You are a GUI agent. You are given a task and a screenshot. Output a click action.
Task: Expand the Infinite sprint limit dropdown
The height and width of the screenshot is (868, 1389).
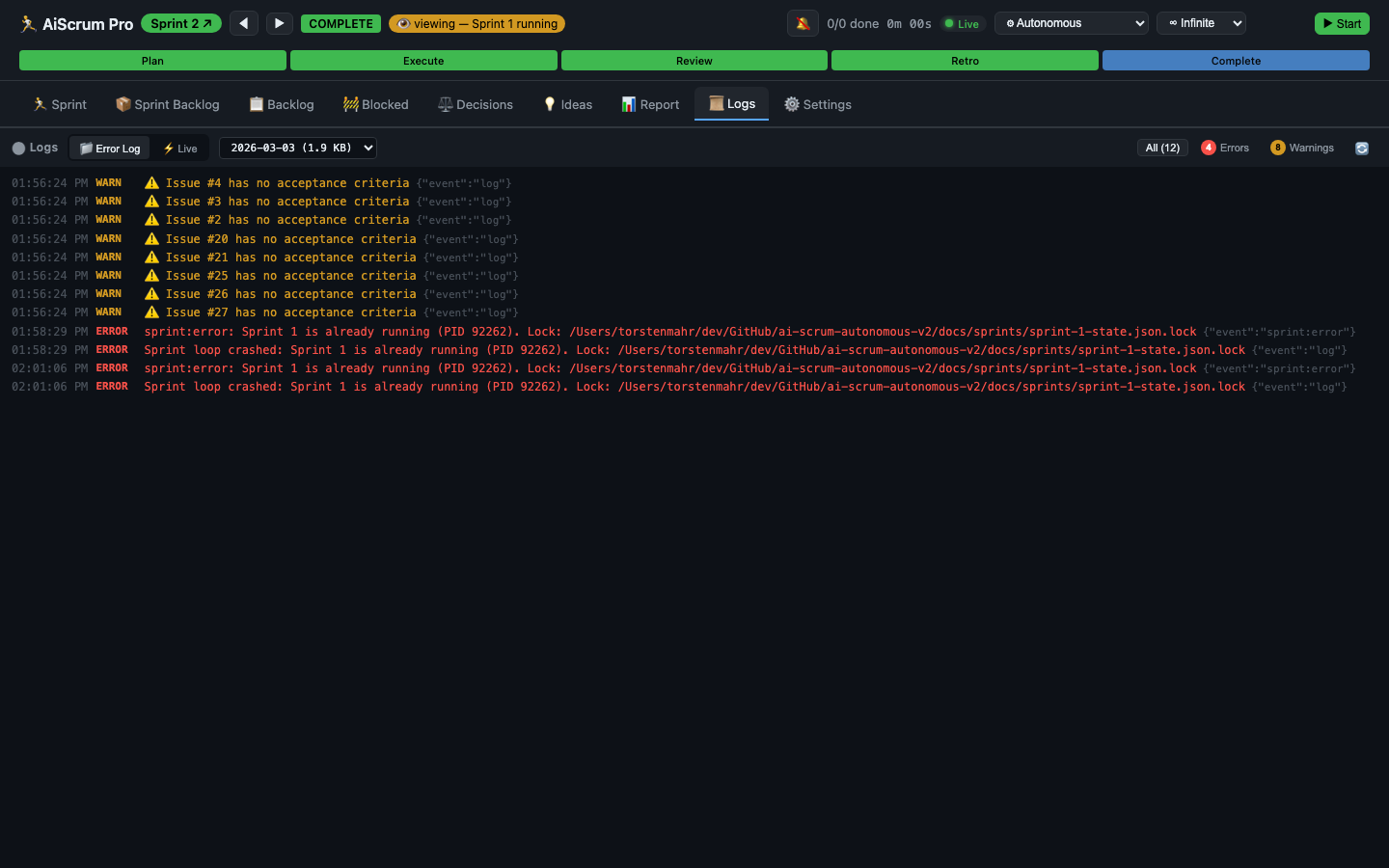pyautogui.click(x=1201, y=23)
